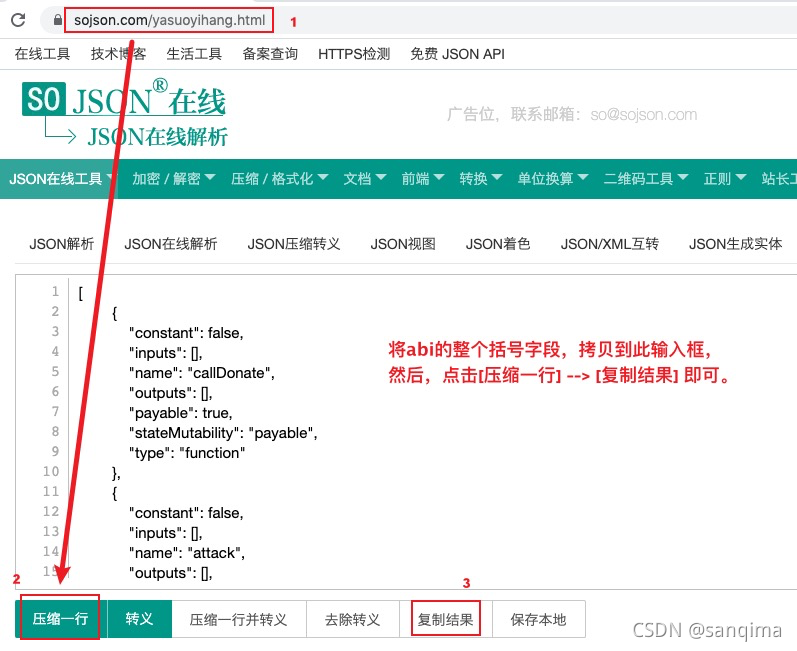The width and height of the screenshot is (797, 651).
Task: Focus the address bar showing sojson.com/yasuoyihang.html
Action: pyautogui.click(x=169, y=20)
